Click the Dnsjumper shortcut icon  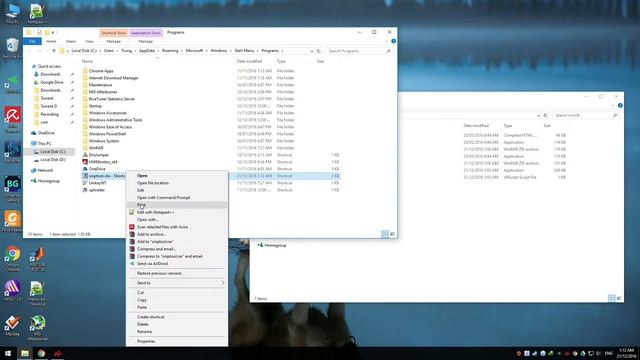click(85, 155)
